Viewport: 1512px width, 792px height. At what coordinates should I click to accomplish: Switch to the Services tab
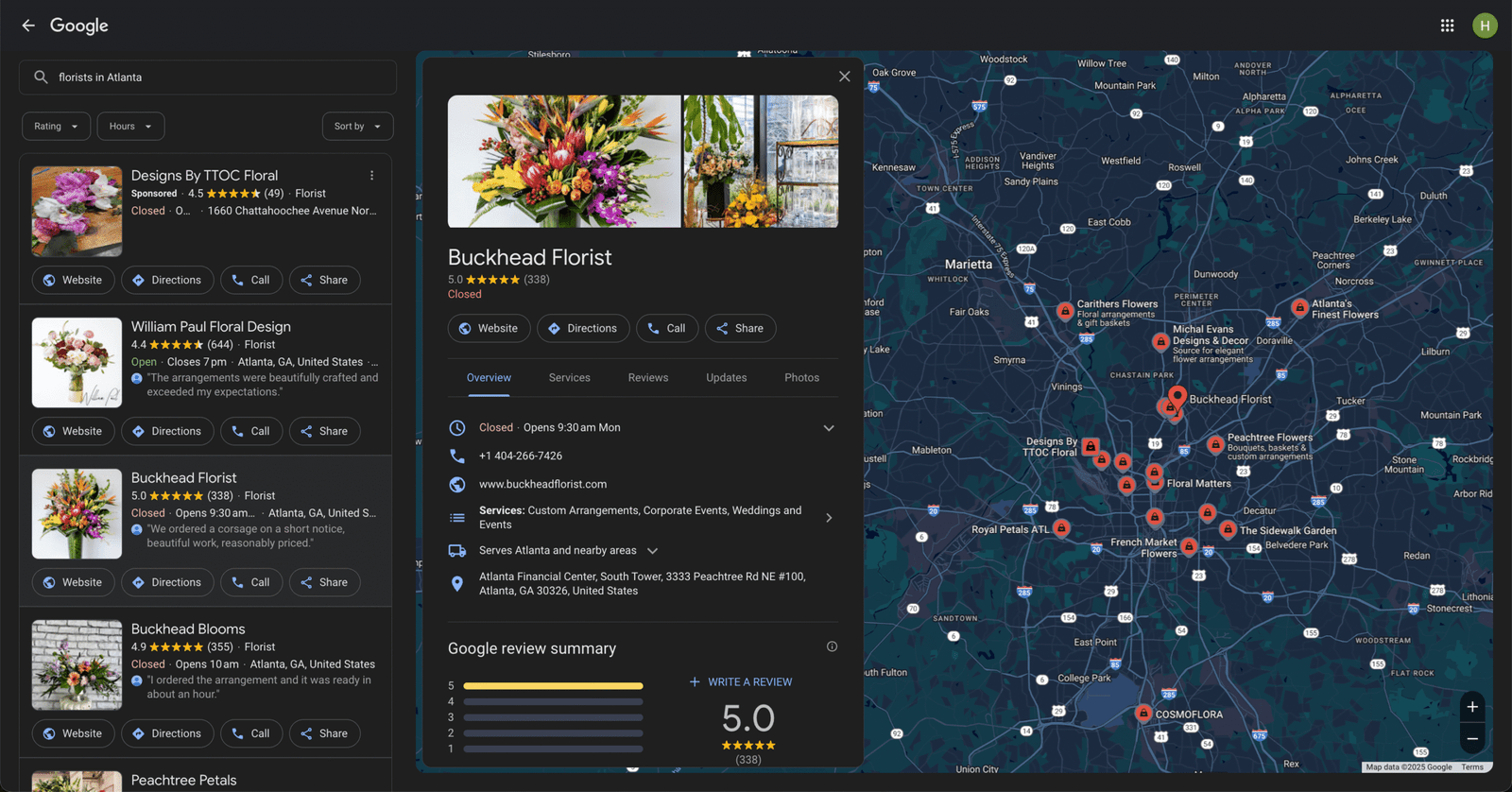570,378
